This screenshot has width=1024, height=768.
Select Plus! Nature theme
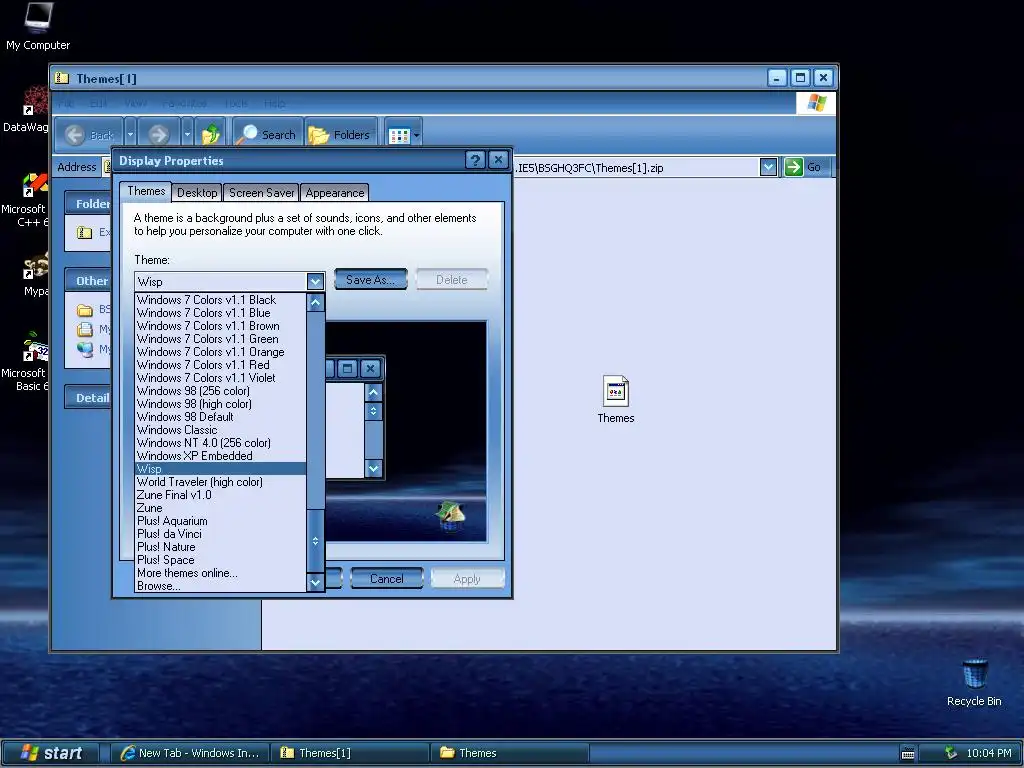coord(220,547)
